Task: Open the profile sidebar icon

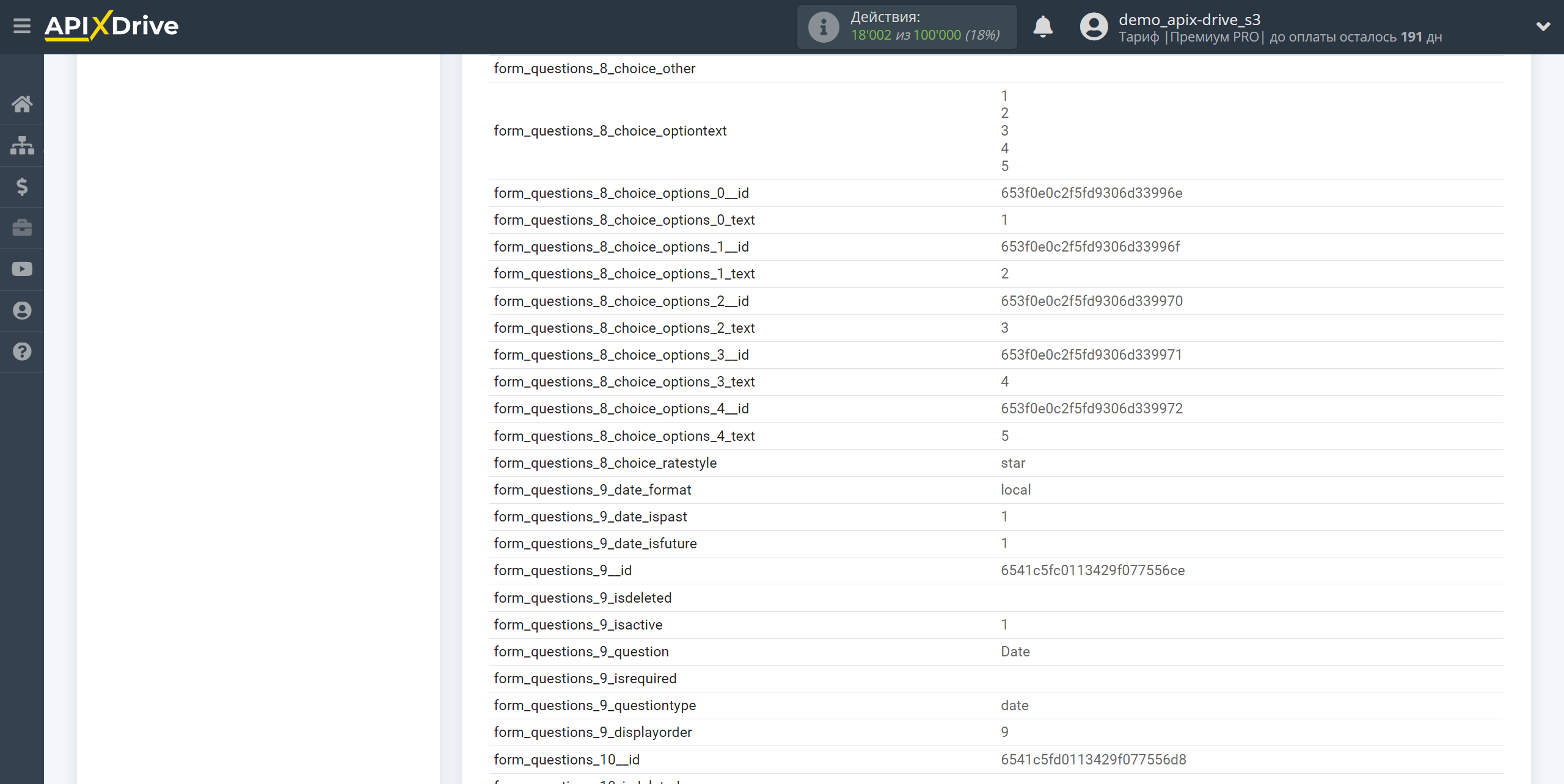Action: [x=22, y=310]
